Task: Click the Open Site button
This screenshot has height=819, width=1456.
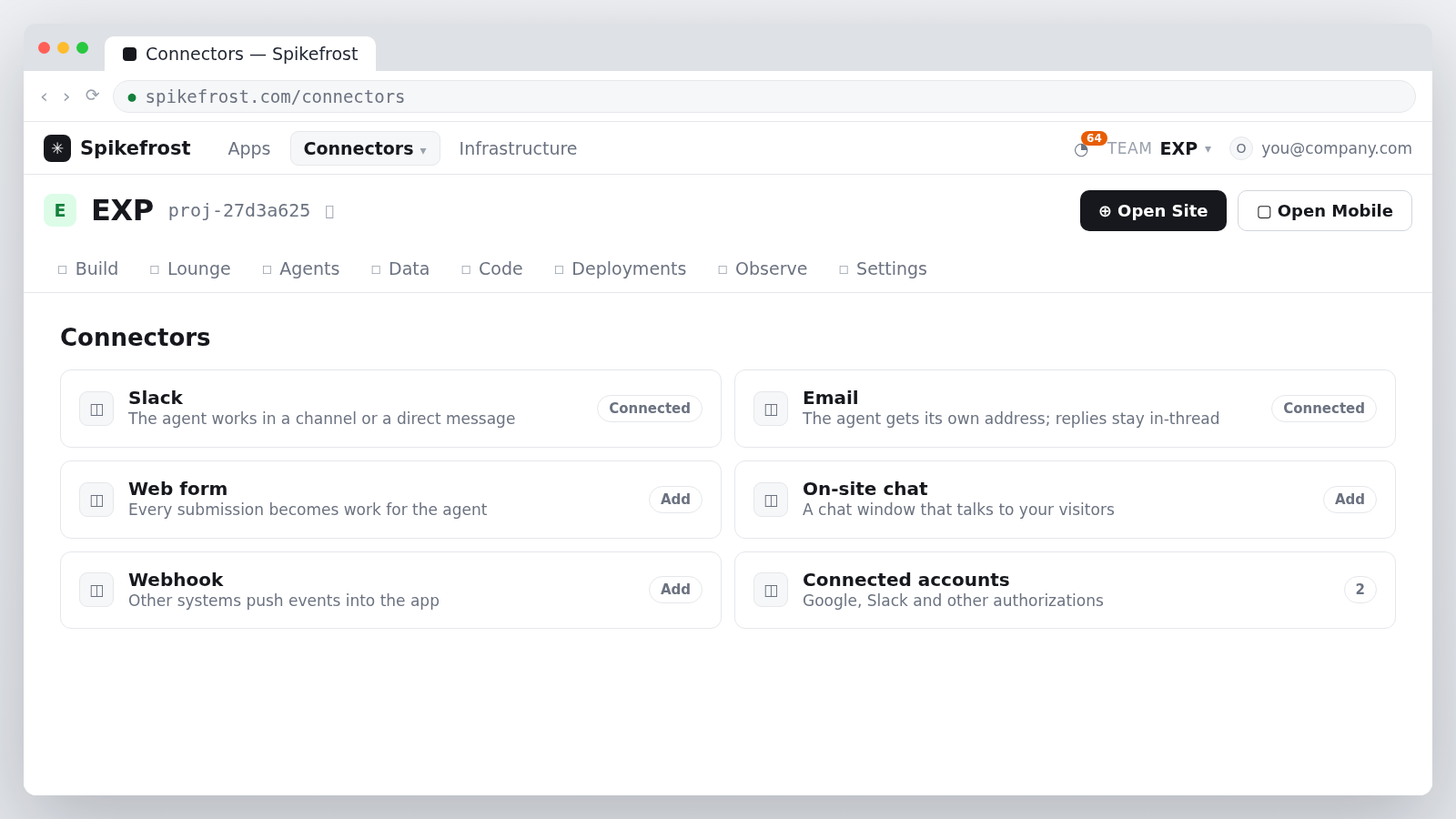Action: click(1153, 211)
